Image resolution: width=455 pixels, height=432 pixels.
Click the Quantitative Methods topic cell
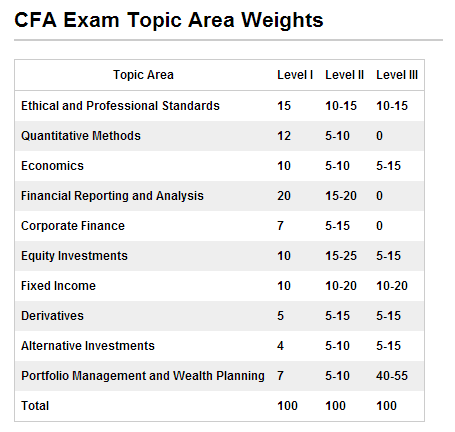[81, 136]
